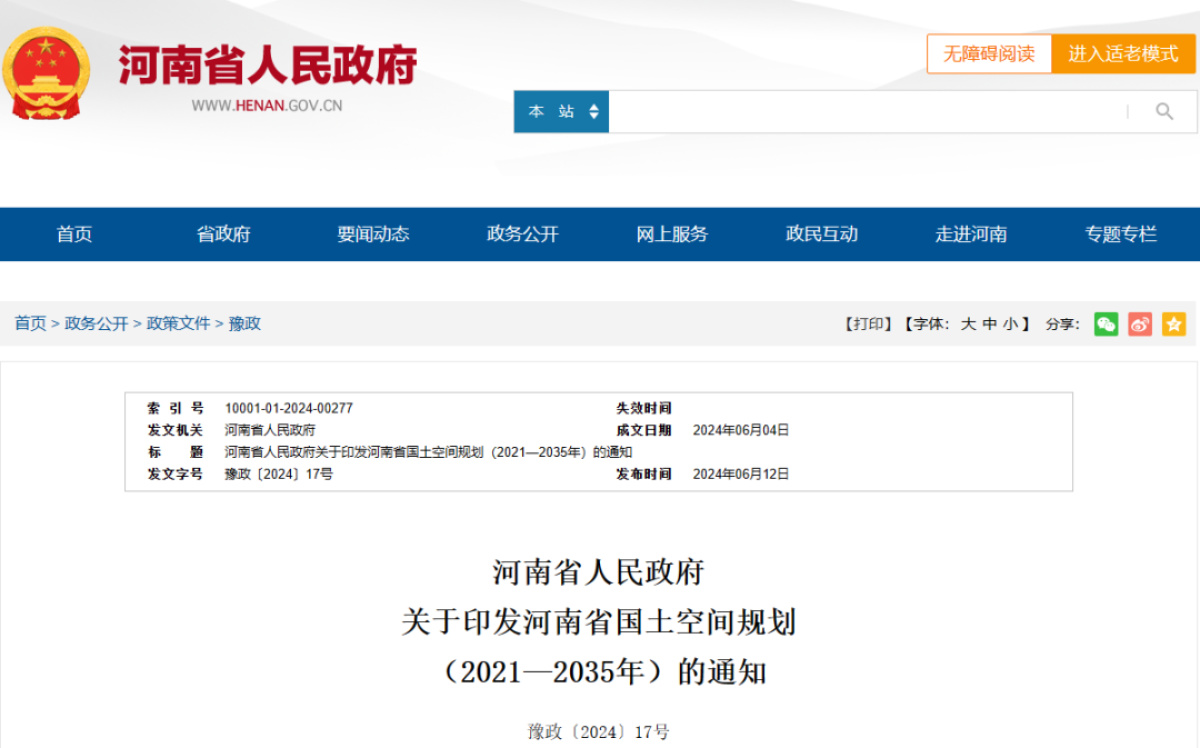The image size is (1200, 748).
Task: Open the 首页 navigation menu item
Action: coord(74,234)
